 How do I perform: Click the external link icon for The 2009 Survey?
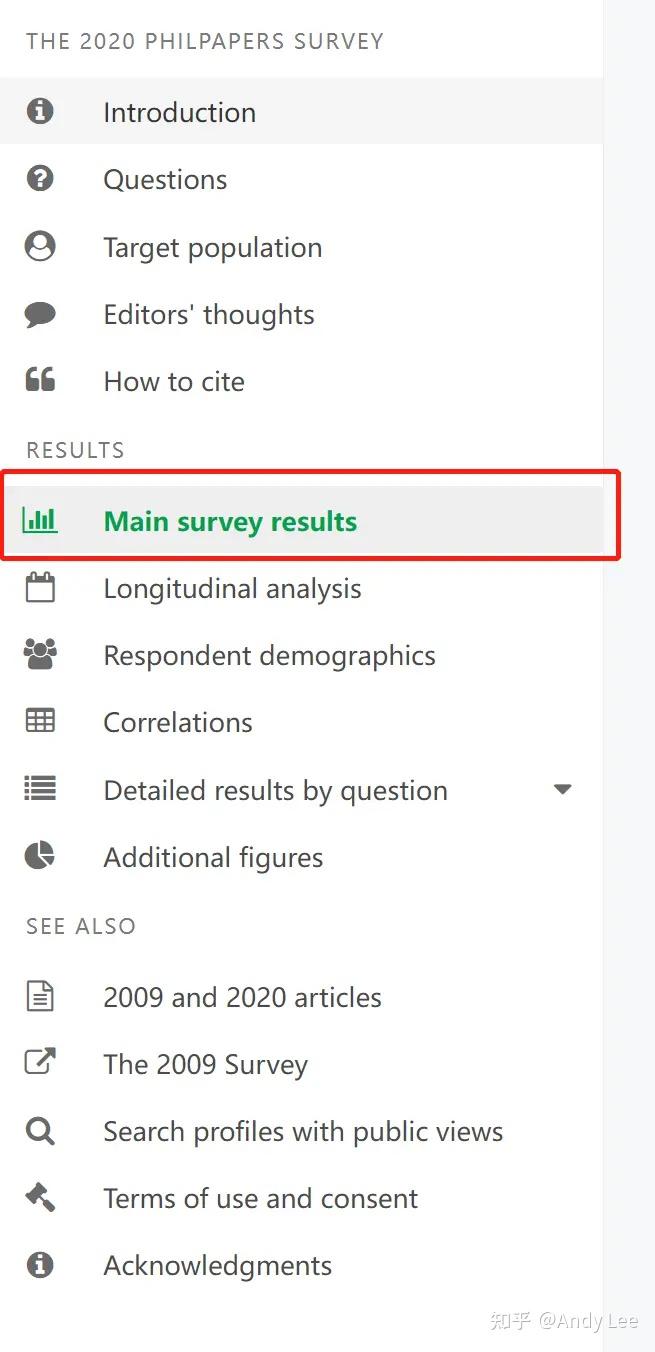[40, 1063]
